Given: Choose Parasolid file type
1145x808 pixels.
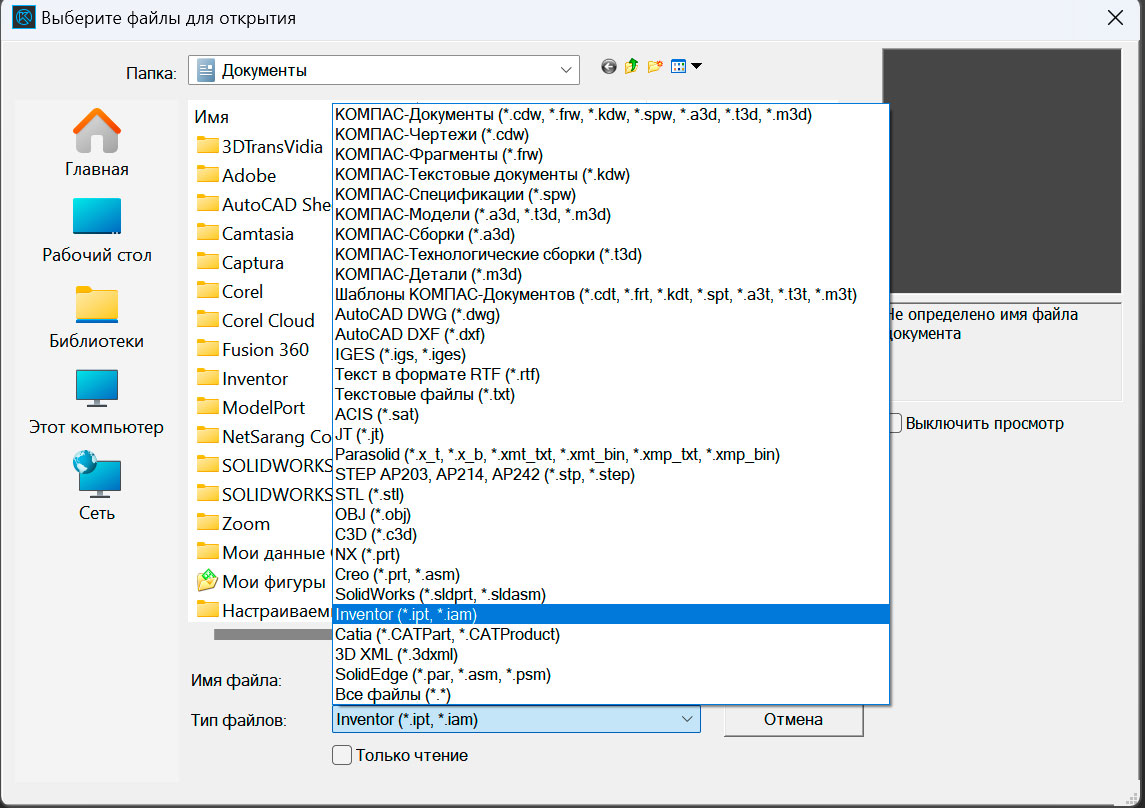Looking at the screenshot, I should click(x=610, y=455).
